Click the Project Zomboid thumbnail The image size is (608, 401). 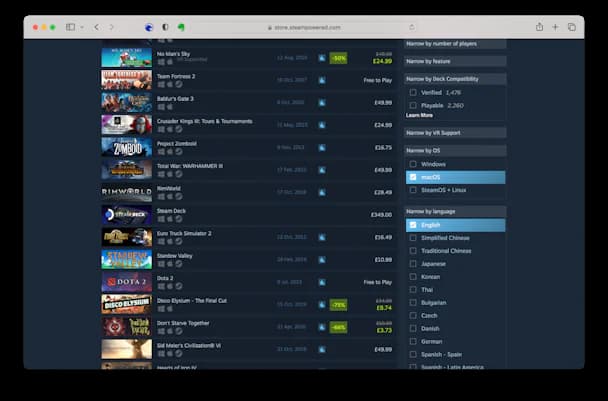(x=127, y=147)
